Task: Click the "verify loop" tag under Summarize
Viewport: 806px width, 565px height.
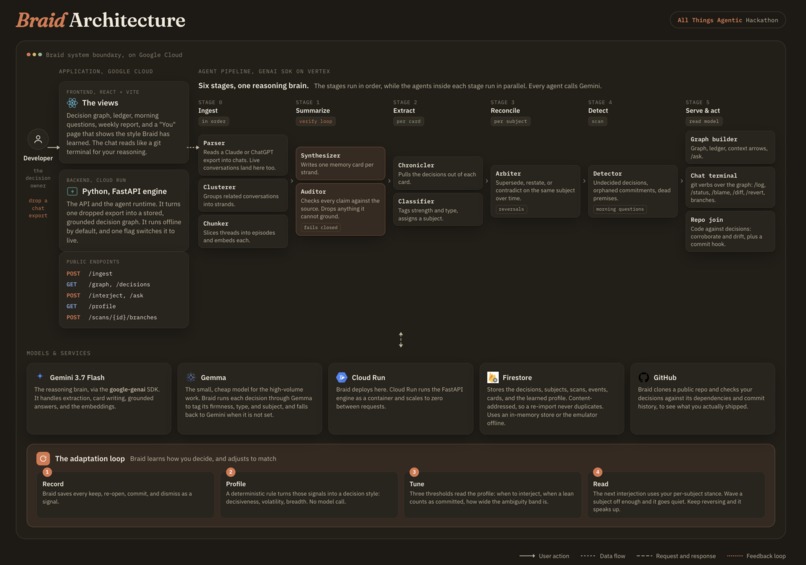Action: tap(316, 121)
